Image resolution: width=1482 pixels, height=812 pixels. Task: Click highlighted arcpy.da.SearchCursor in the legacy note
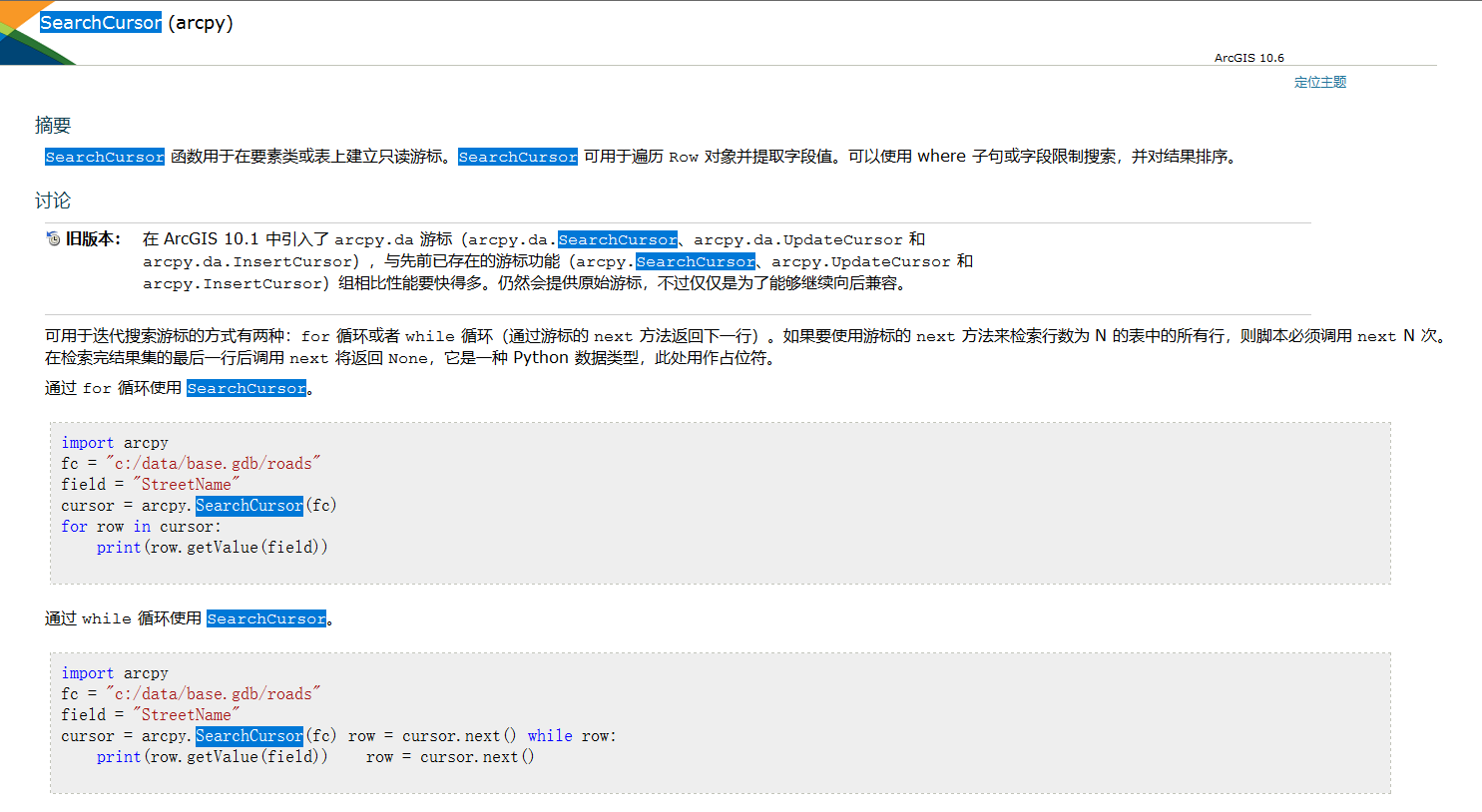click(x=618, y=239)
